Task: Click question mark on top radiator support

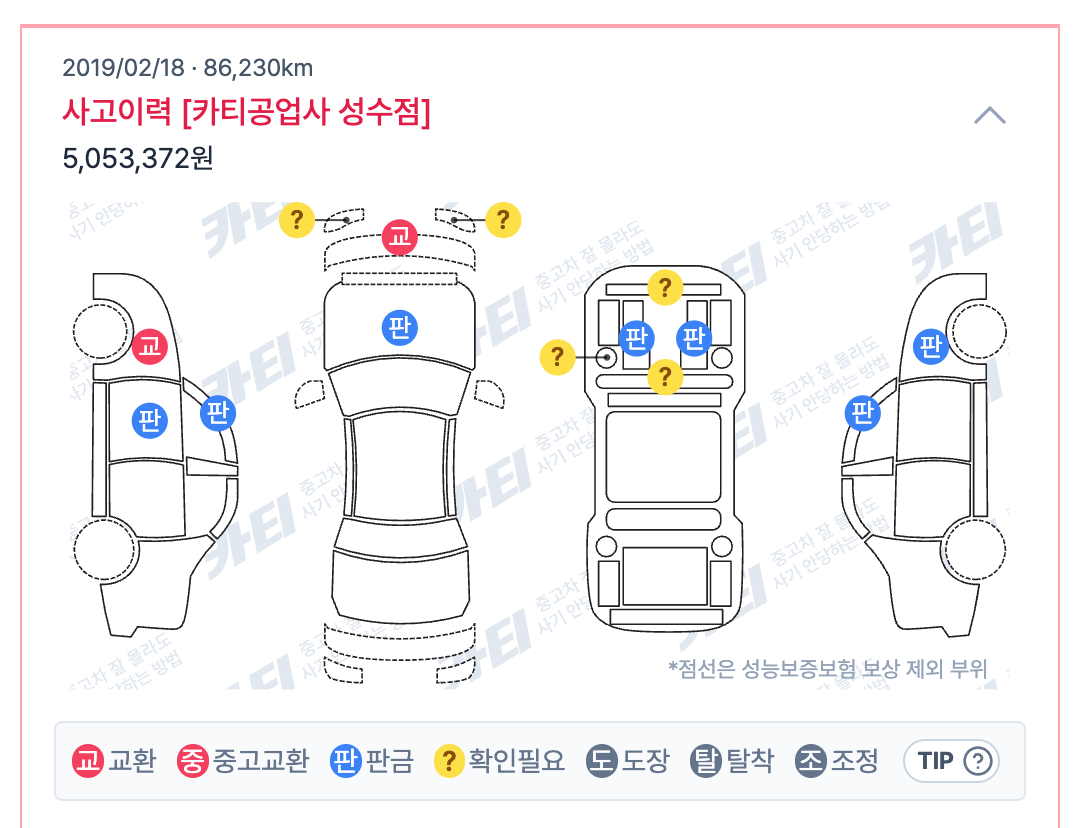Action: (665, 287)
